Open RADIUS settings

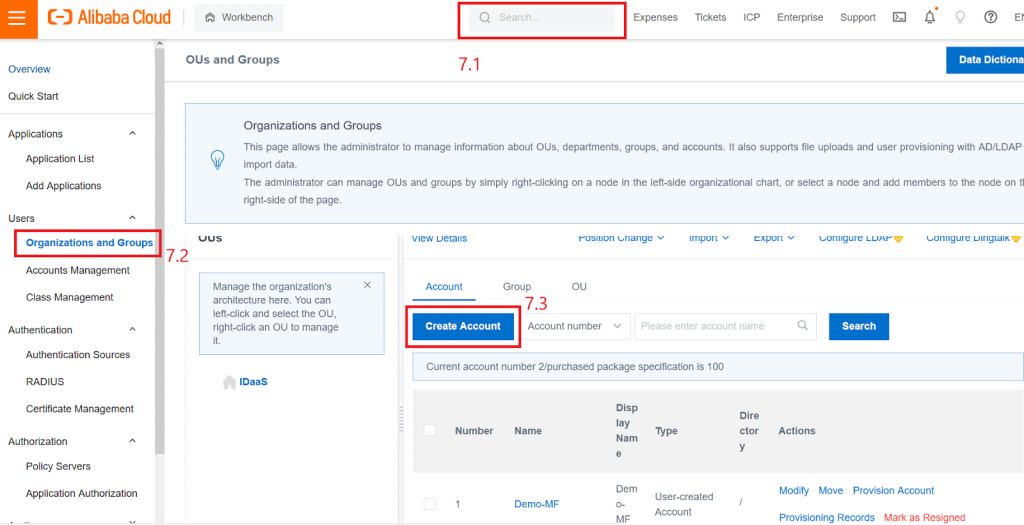45,381
